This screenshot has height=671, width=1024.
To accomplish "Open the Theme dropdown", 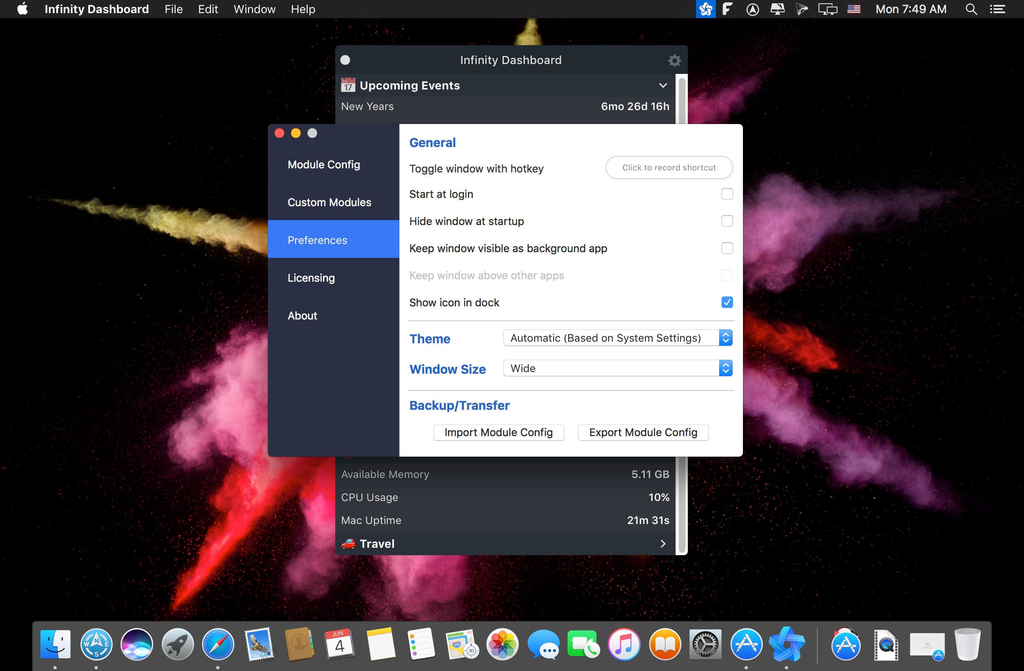I will click(x=618, y=338).
